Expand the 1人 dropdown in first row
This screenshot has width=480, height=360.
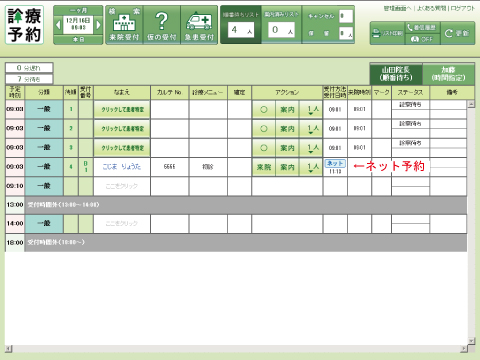click(311, 109)
